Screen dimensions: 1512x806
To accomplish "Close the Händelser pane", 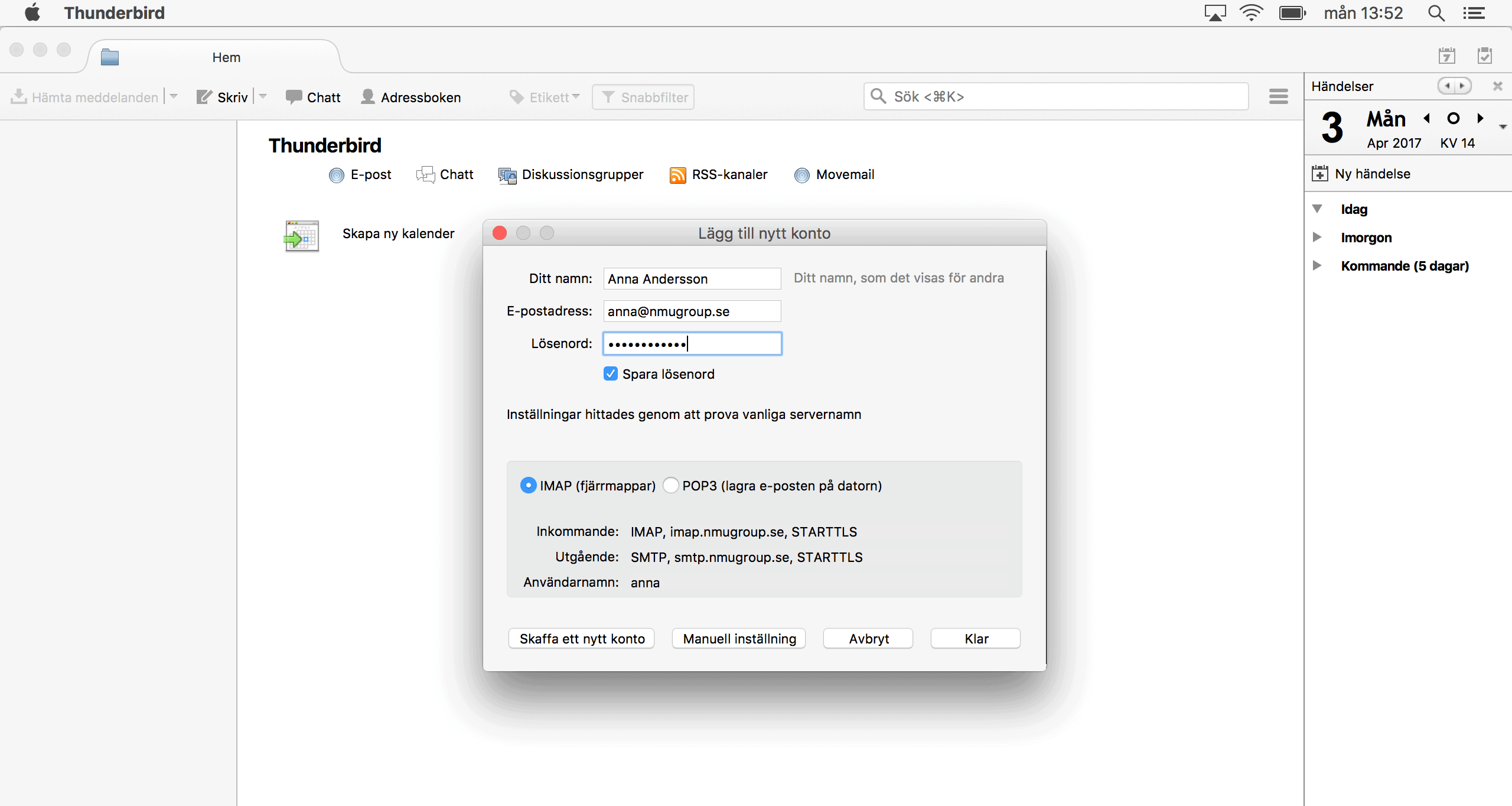I will pos(1498,86).
